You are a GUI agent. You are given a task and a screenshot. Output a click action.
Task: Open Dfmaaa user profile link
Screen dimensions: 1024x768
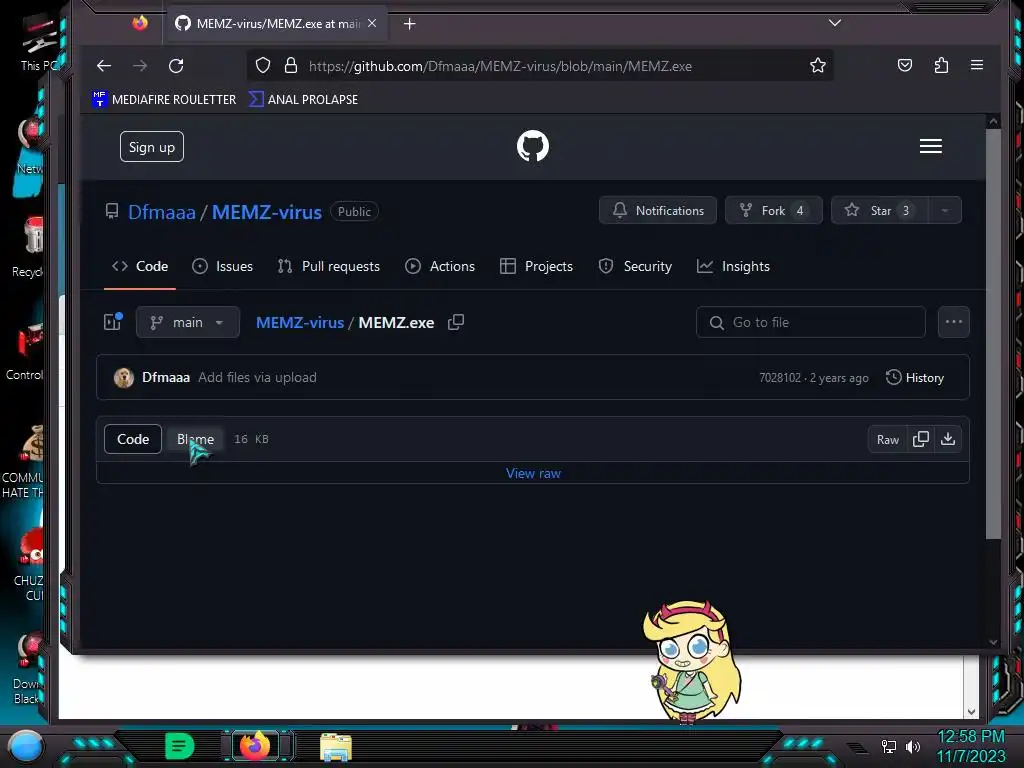(x=161, y=212)
